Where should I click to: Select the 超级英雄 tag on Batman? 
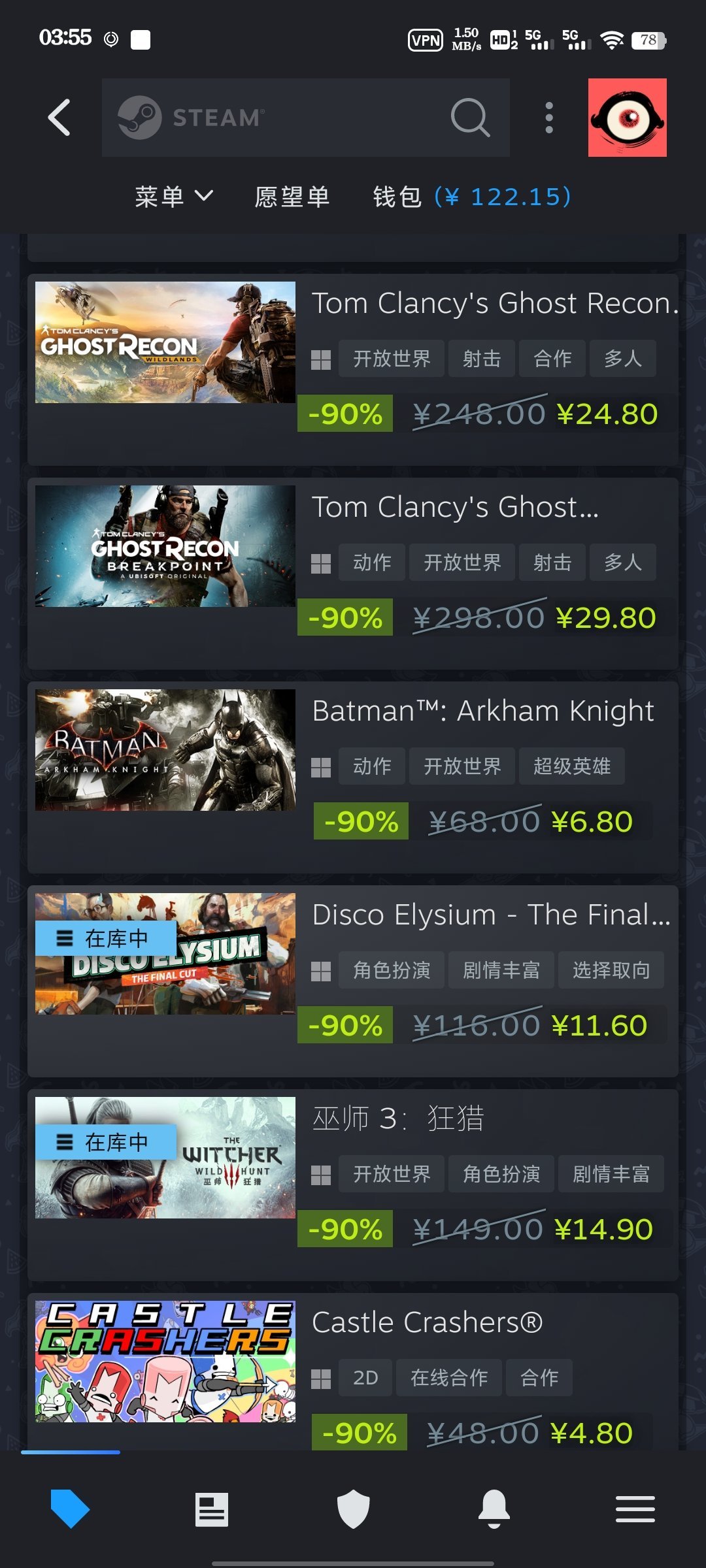coord(572,766)
